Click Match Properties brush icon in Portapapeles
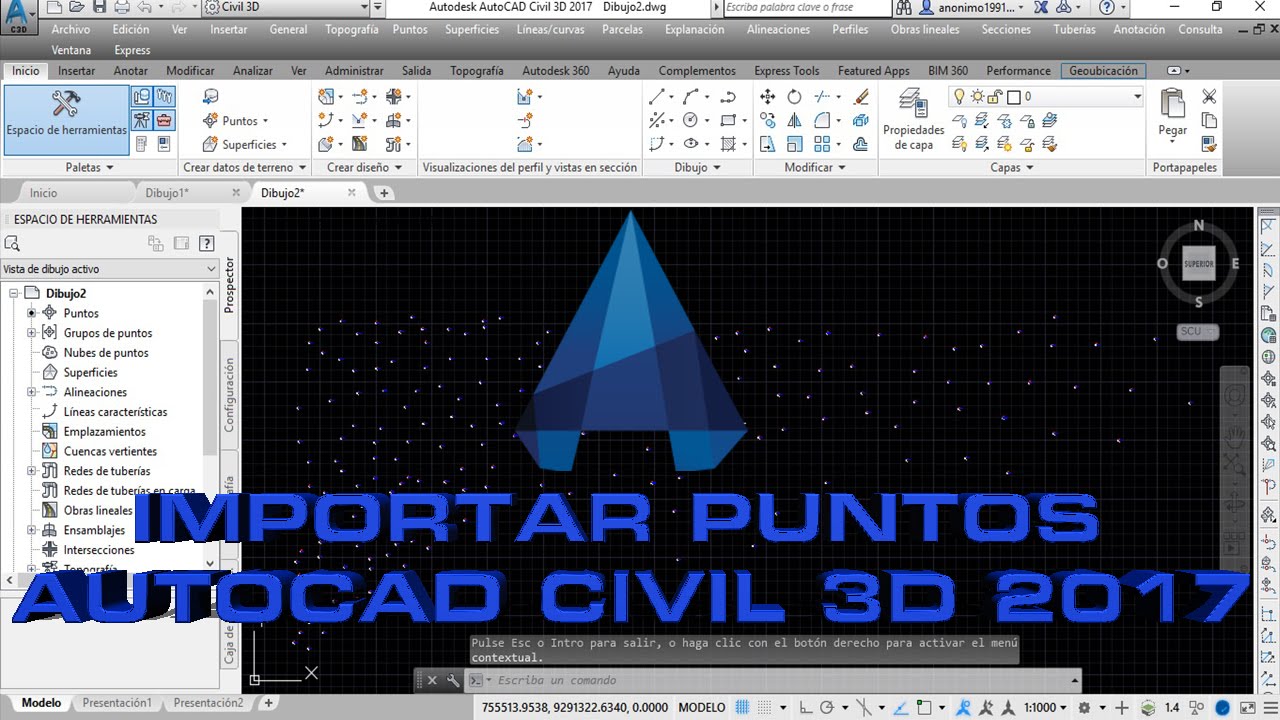This screenshot has height=720, width=1280. coord(1209,144)
